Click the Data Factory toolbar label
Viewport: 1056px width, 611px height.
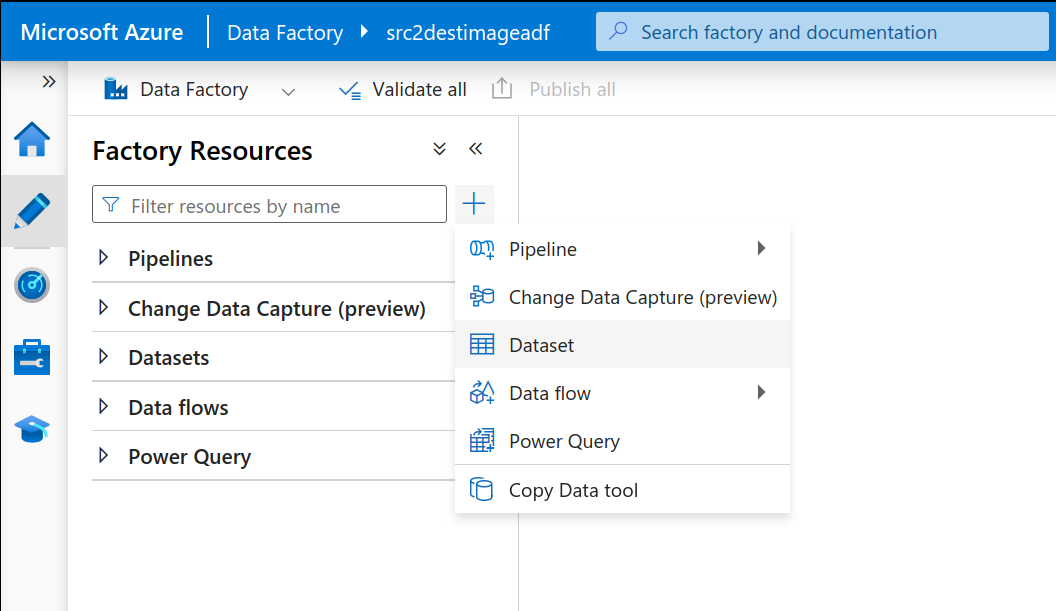[194, 90]
